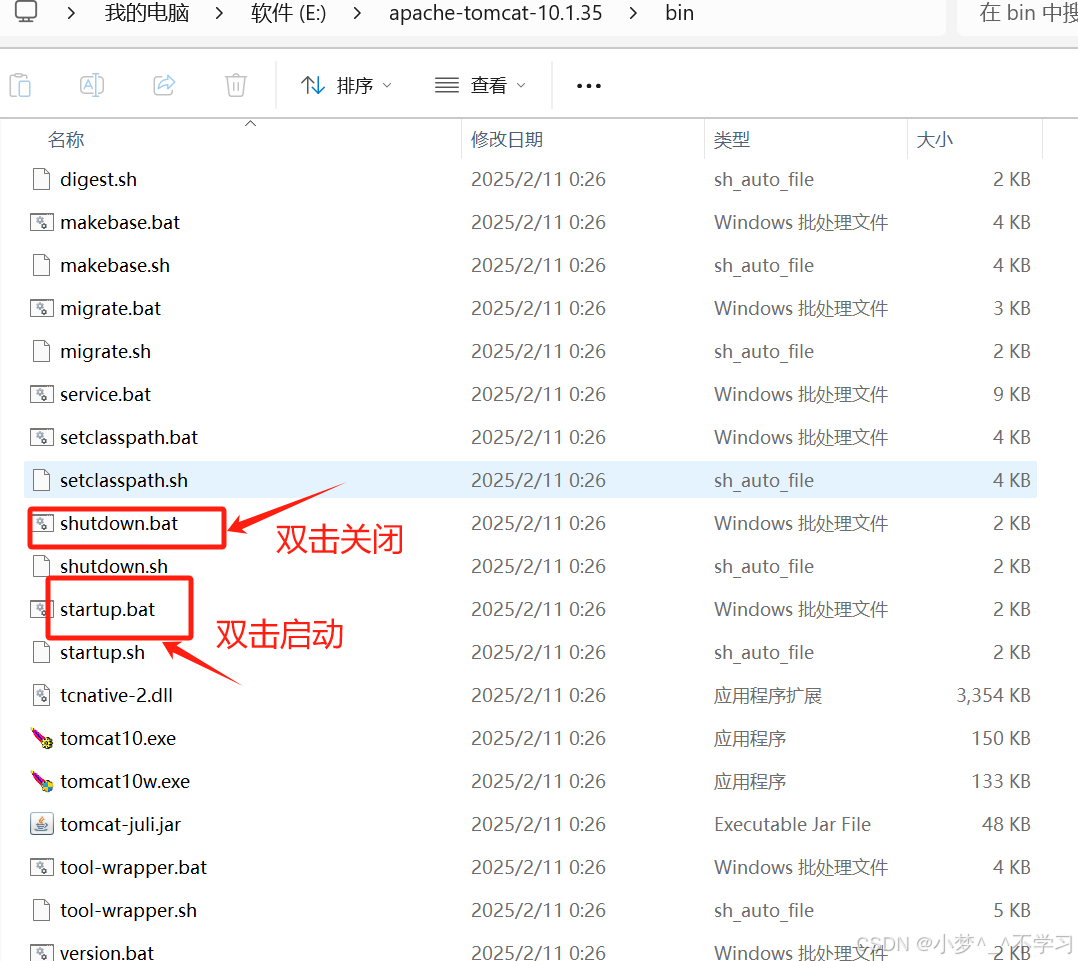Navigate to 软件 (E:) breadcrumb
This screenshot has width=1078, height=961.
[x=288, y=12]
